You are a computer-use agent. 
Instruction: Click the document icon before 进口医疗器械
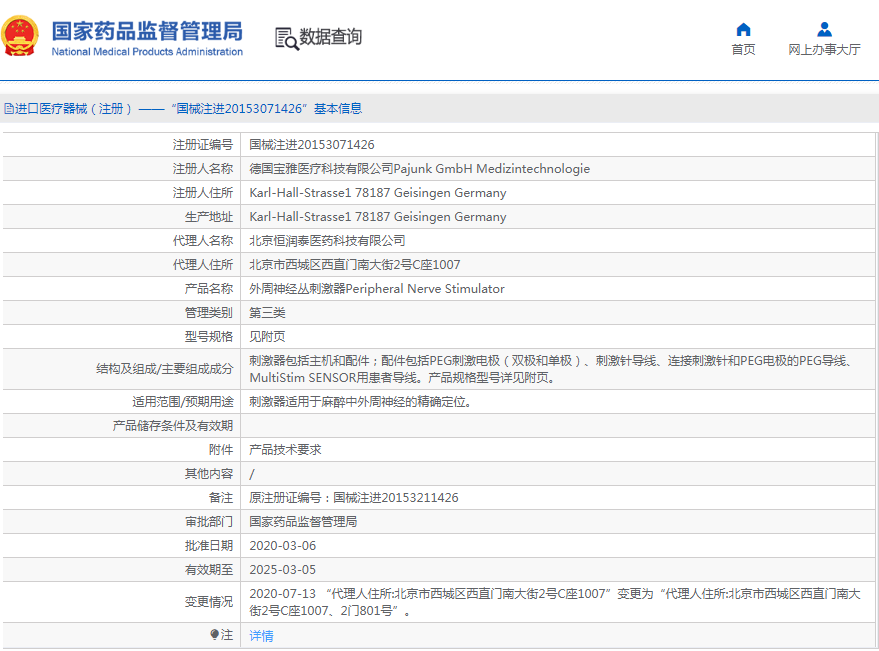pyautogui.click(x=8, y=109)
